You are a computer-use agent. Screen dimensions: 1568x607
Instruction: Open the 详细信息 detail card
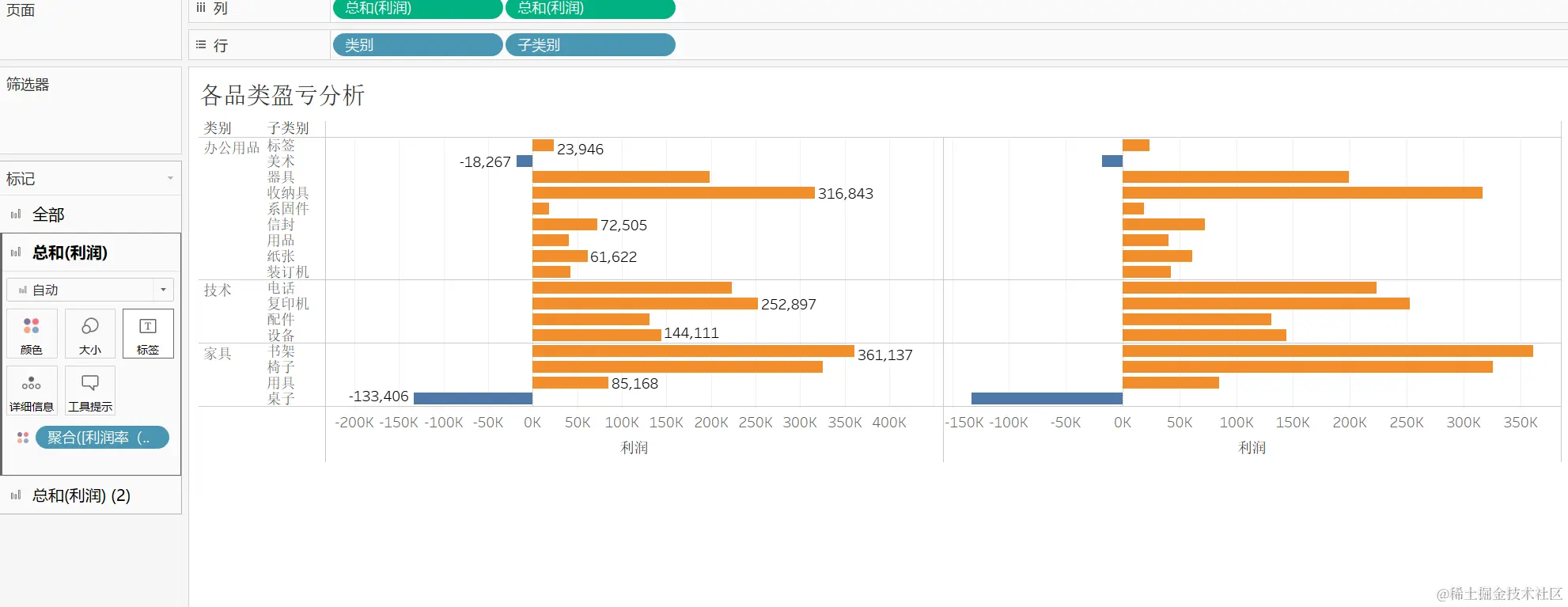click(x=32, y=390)
